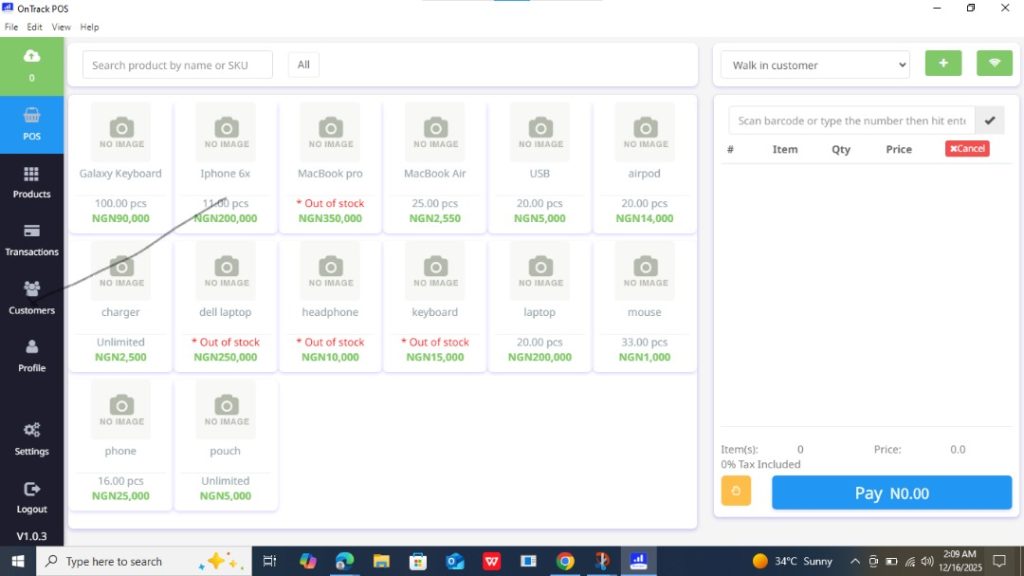
Task: Expand the Walk in customer dropdown
Action: coord(815,65)
